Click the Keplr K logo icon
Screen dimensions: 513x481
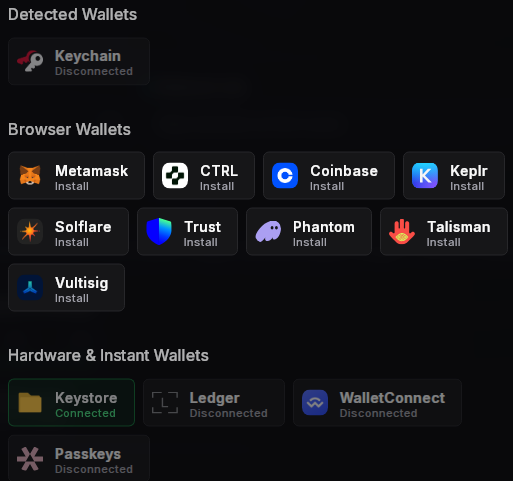tap(425, 175)
